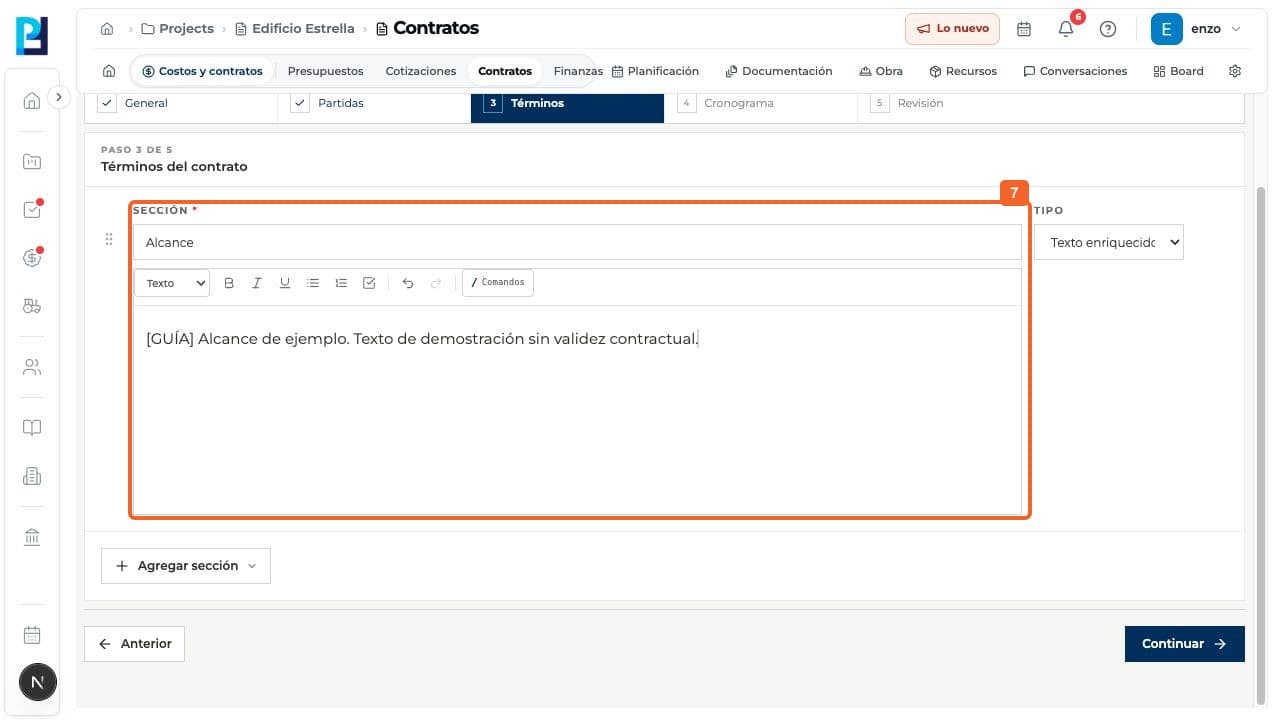The height and width of the screenshot is (720, 1280).
Task: Open the folder chart icon in the sidebar
Action: point(32,161)
